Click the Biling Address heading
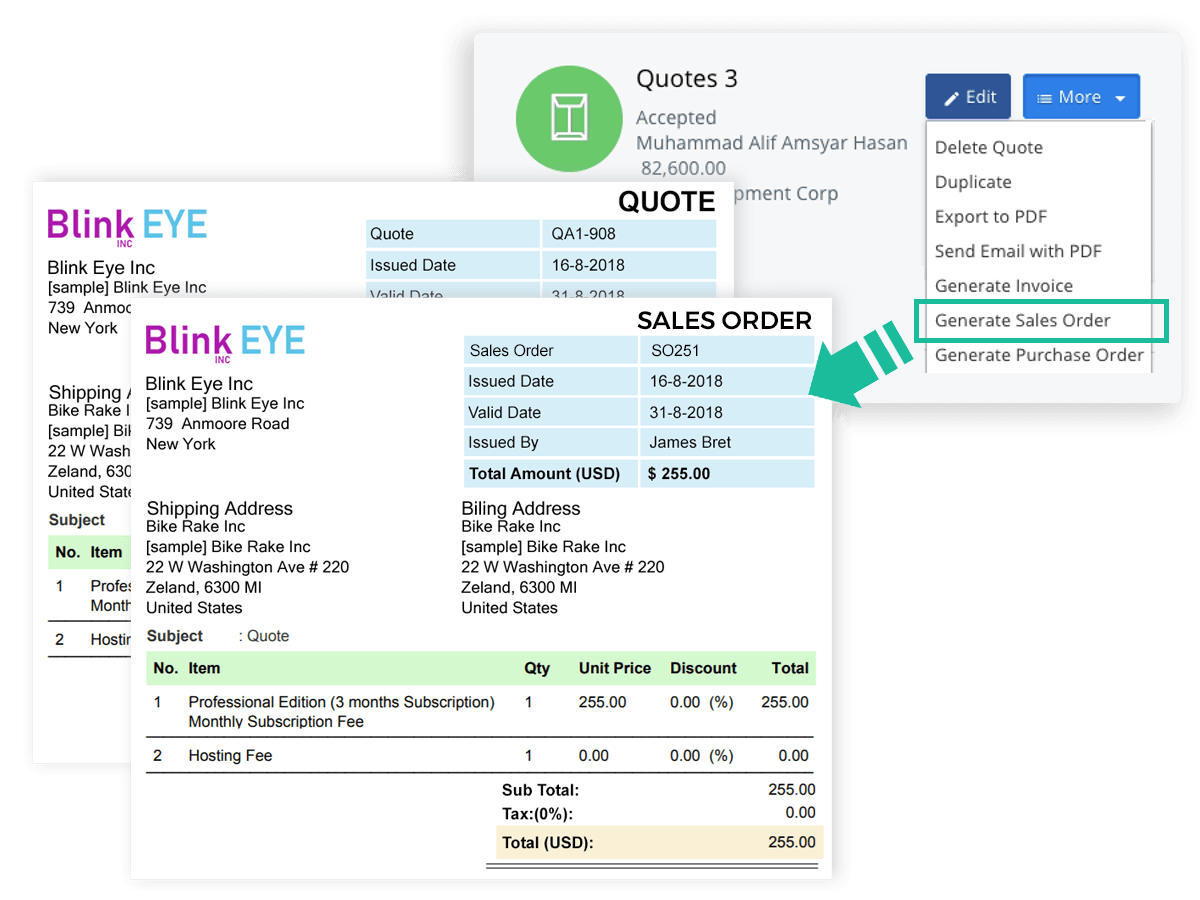Screen dimensions: 1200x900 pyautogui.click(x=521, y=509)
